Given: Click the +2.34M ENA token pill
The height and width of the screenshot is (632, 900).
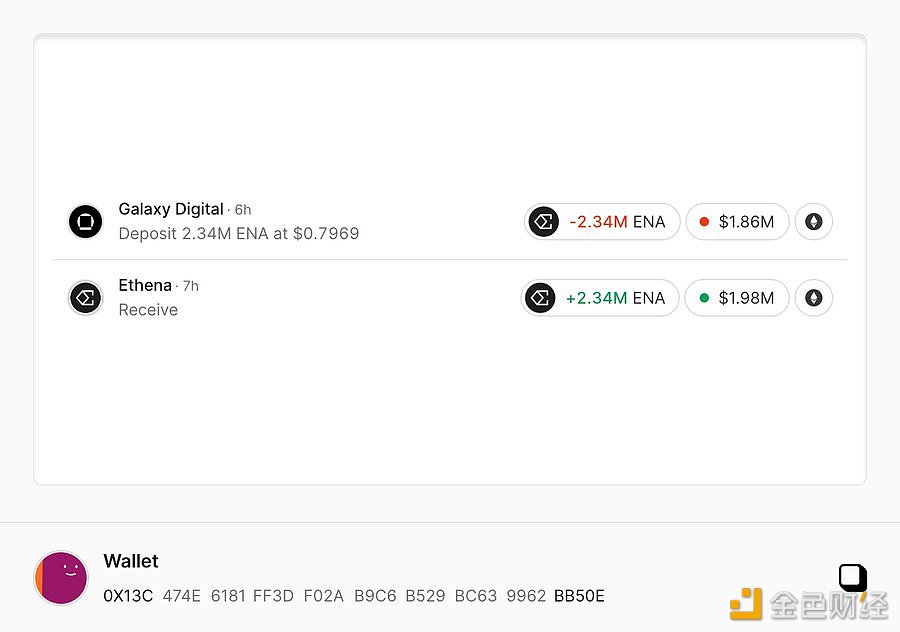Looking at the screenshot, I should click(600, 298).
